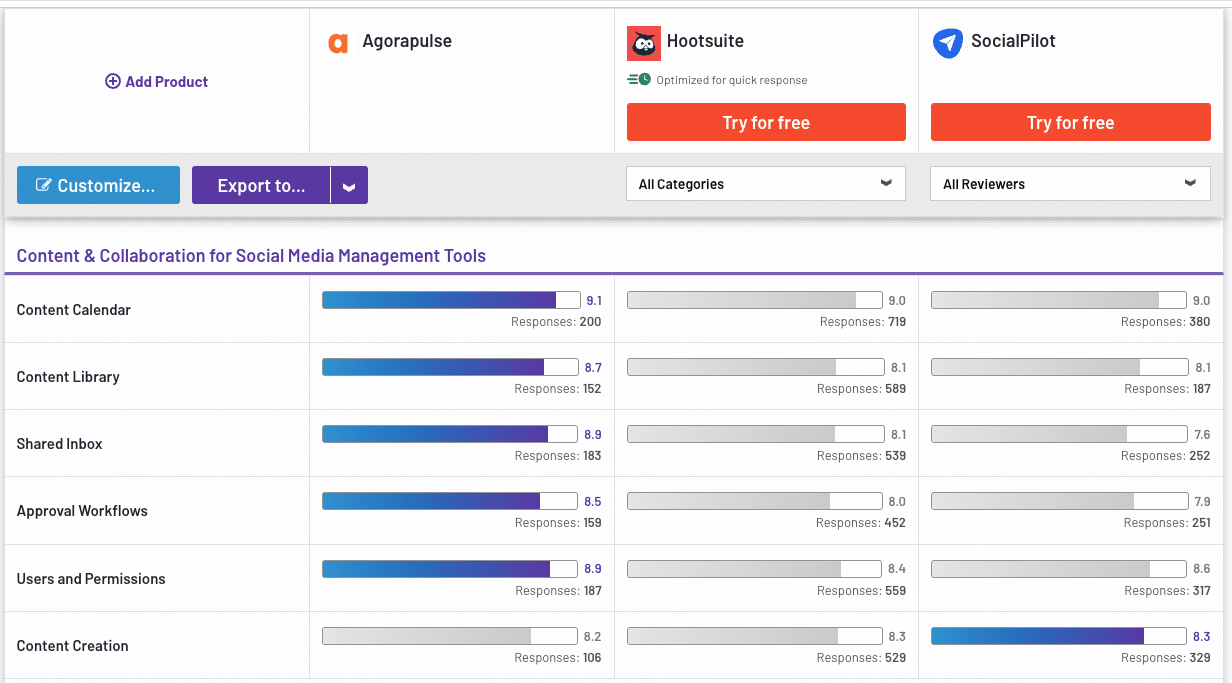
Task: Click the chevron icon in All Categories box
Action: (x=886, y=184)
